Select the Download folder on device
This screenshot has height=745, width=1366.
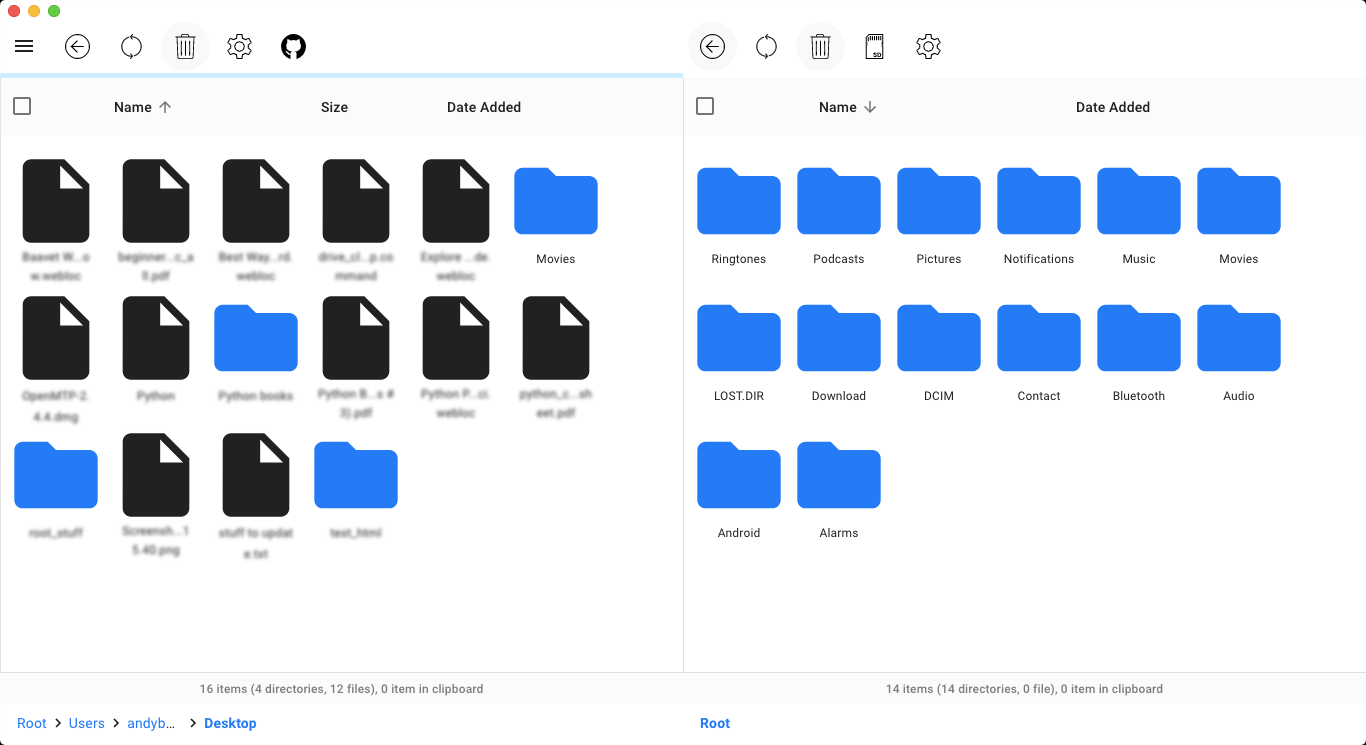tap(838, 340)
